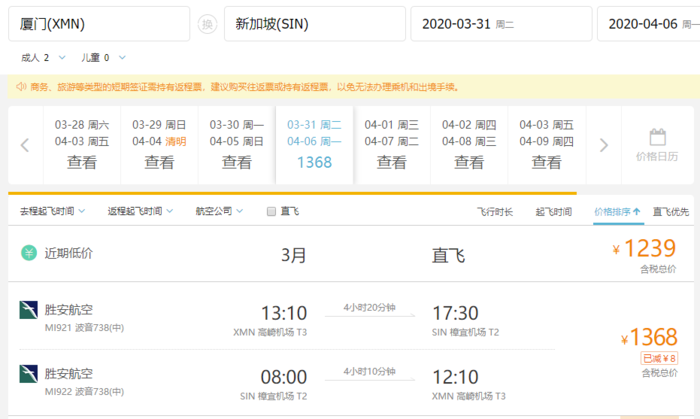The image size is (700, 419).
Task: Open the 去程起飞时间 filter dropdown
Action: tap(52, 211)
